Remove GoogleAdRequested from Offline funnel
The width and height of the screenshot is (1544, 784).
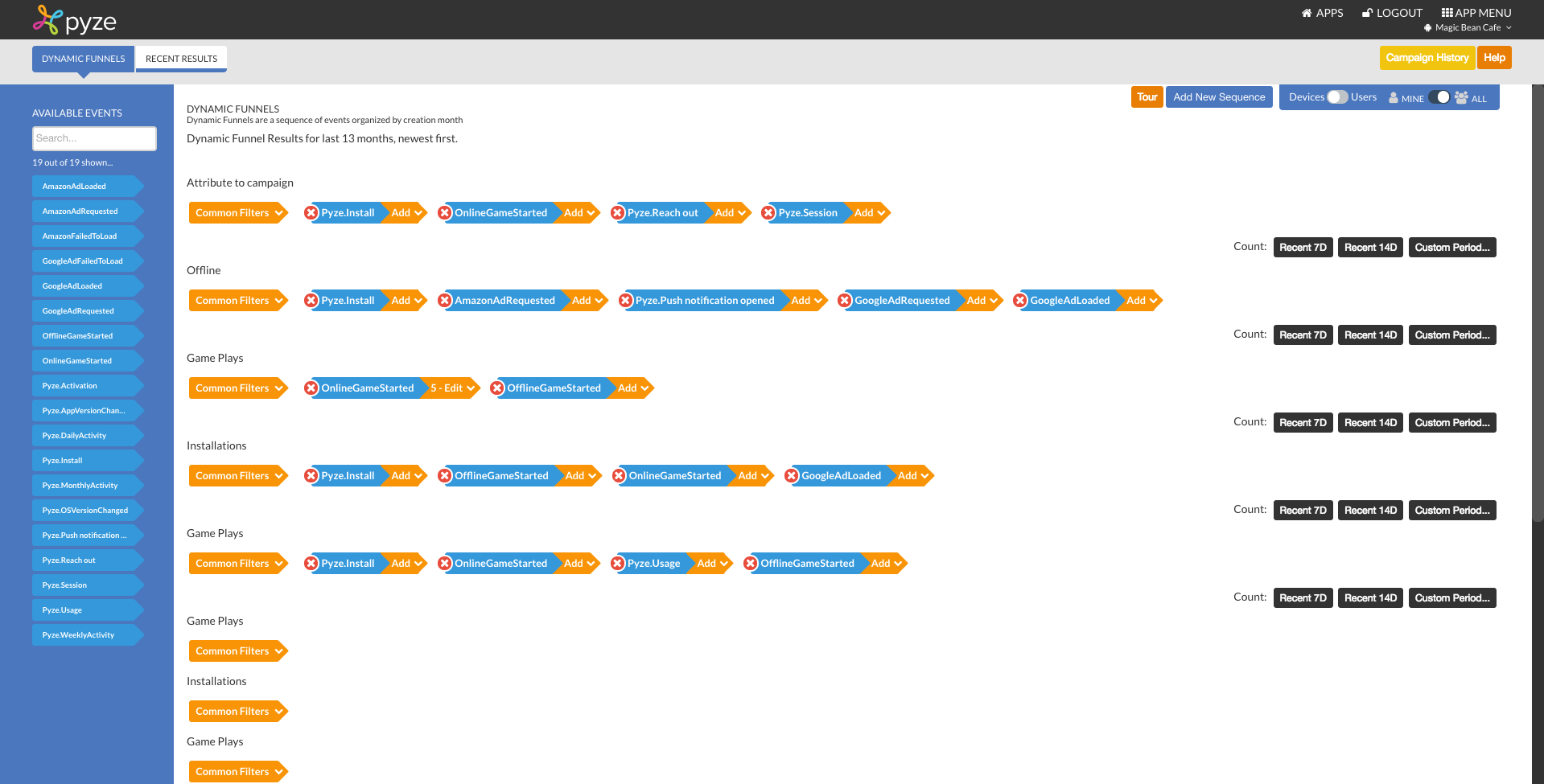click(845, 301)
